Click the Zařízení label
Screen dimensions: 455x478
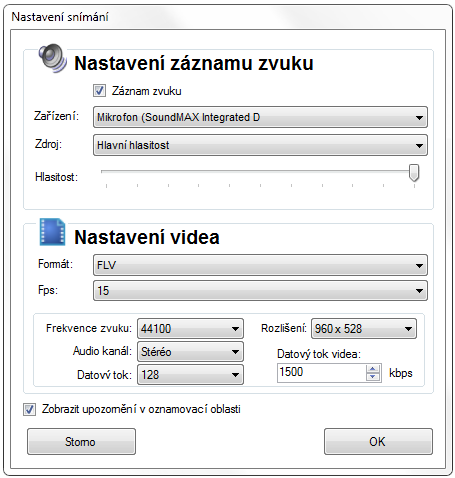point(56,116)
